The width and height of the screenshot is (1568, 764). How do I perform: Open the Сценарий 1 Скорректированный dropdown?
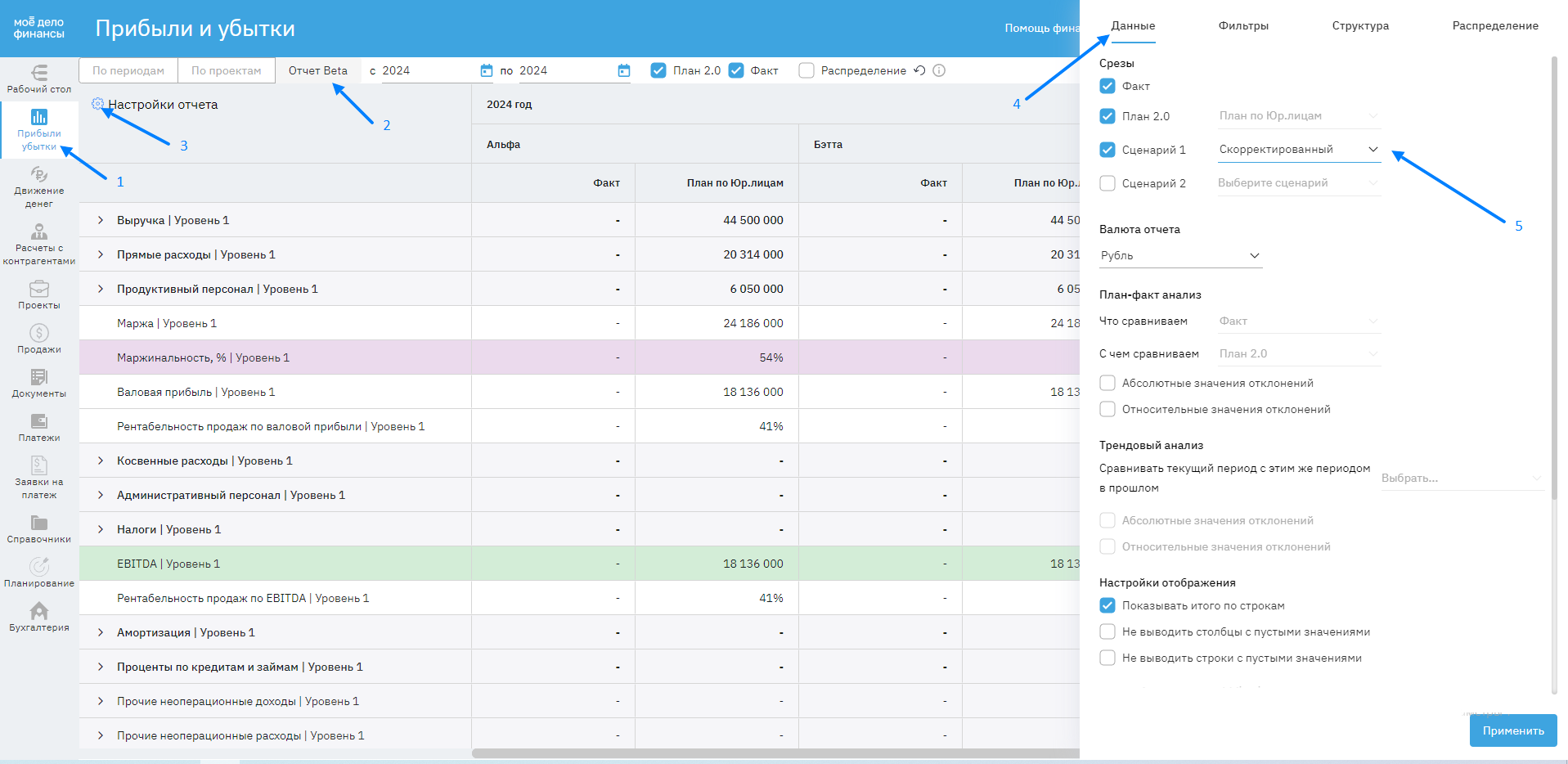pos(1298,150)
